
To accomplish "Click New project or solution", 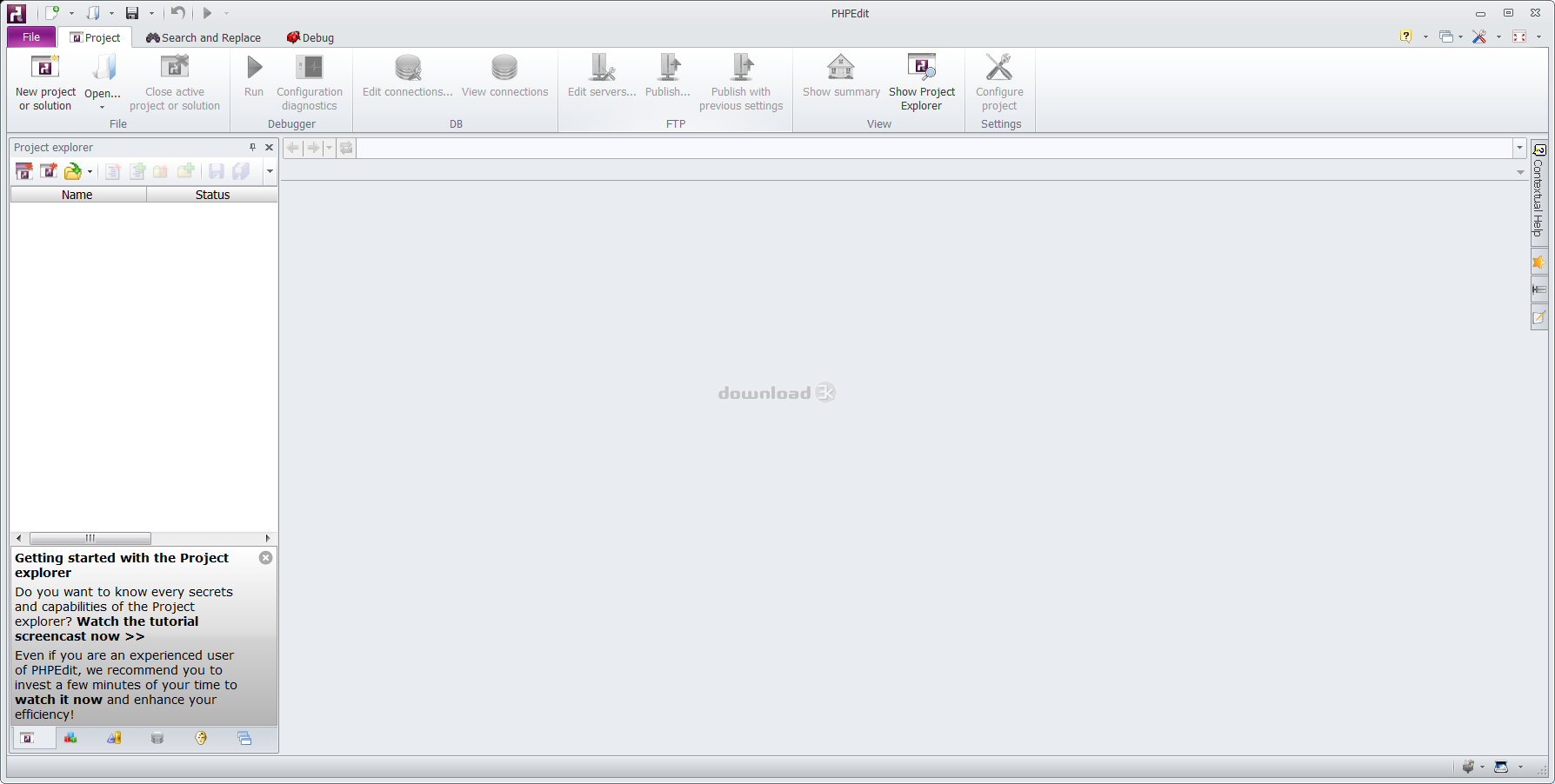I will (45, 82).
